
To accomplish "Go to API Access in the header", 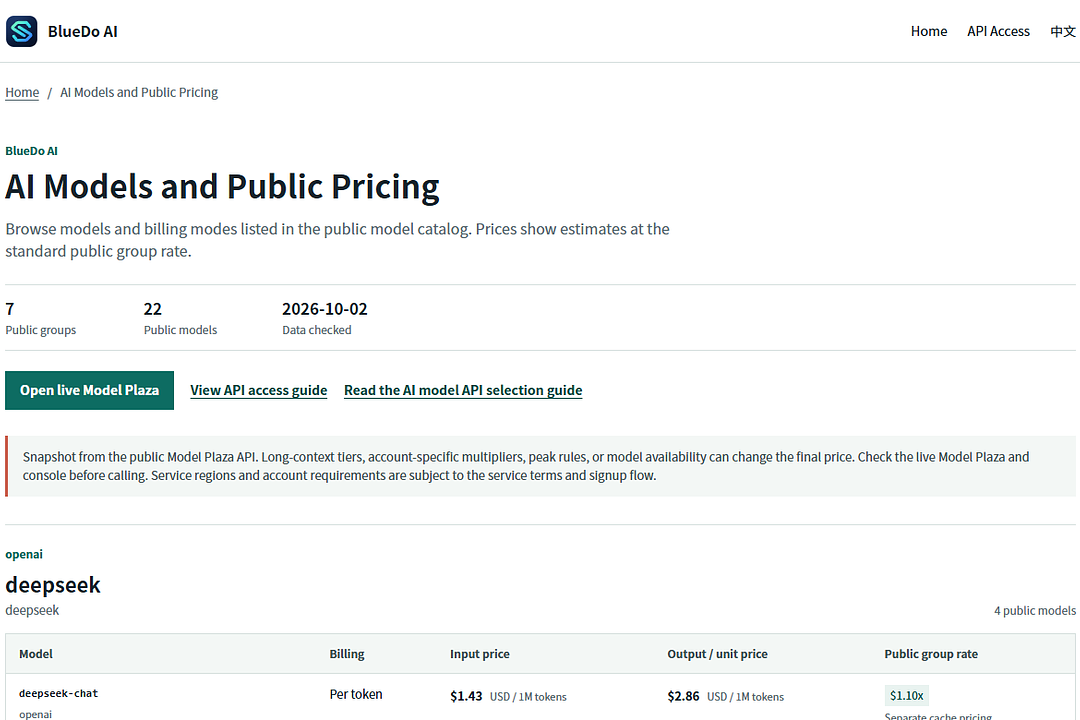I will pos(998,32).
